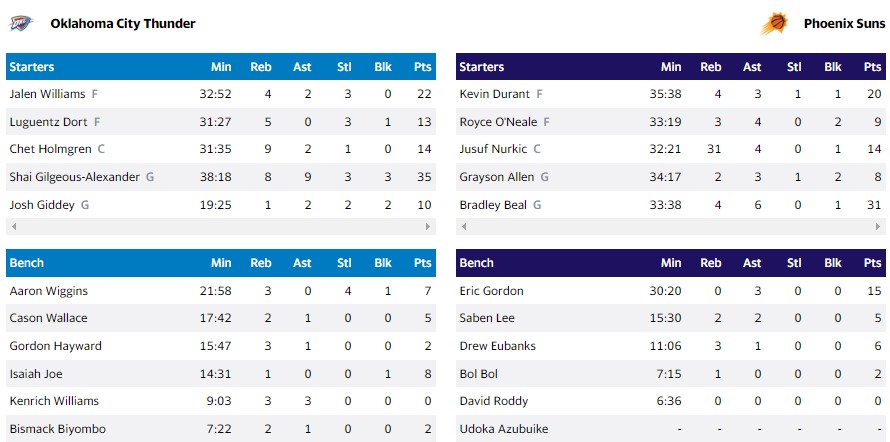890x442 pixels.
Task: Click left scroll arrow under Thunder starters
Action: point(12,227)
